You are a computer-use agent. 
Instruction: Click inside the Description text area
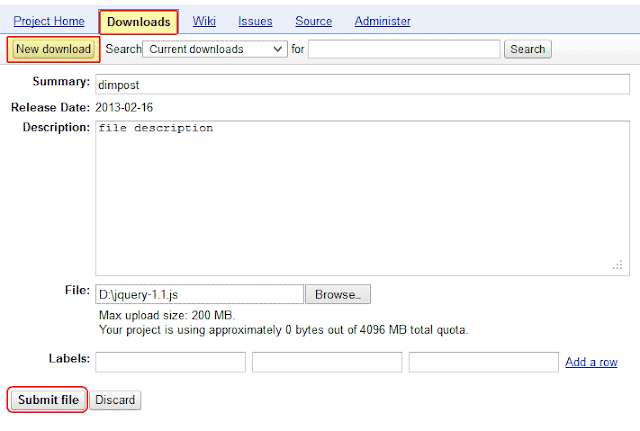pyautogui.click(x=362, y=198)
